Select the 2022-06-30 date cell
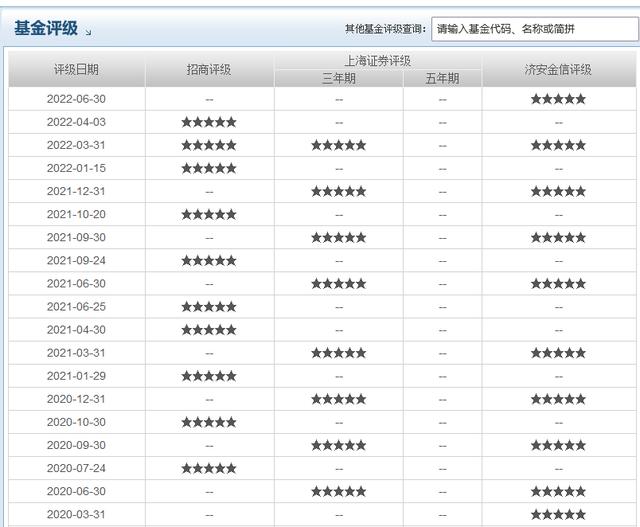640x527 pixels. pyautogui.click(x=76, y=99)
